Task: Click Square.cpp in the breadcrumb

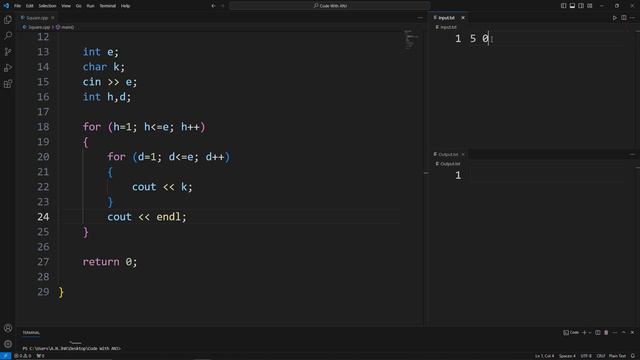Action: click(39, 27)
